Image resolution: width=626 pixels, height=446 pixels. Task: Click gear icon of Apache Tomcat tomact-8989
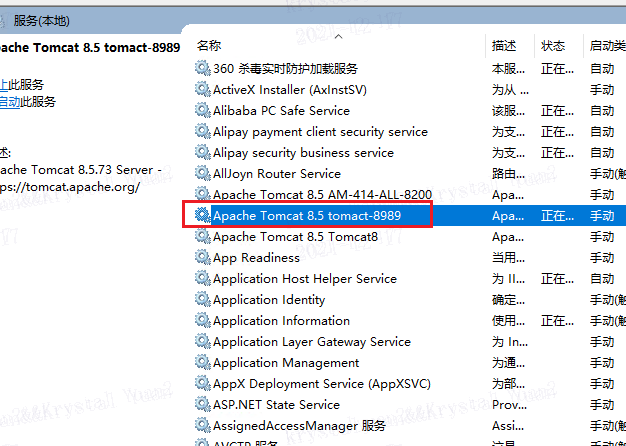[x=203, y=216]
